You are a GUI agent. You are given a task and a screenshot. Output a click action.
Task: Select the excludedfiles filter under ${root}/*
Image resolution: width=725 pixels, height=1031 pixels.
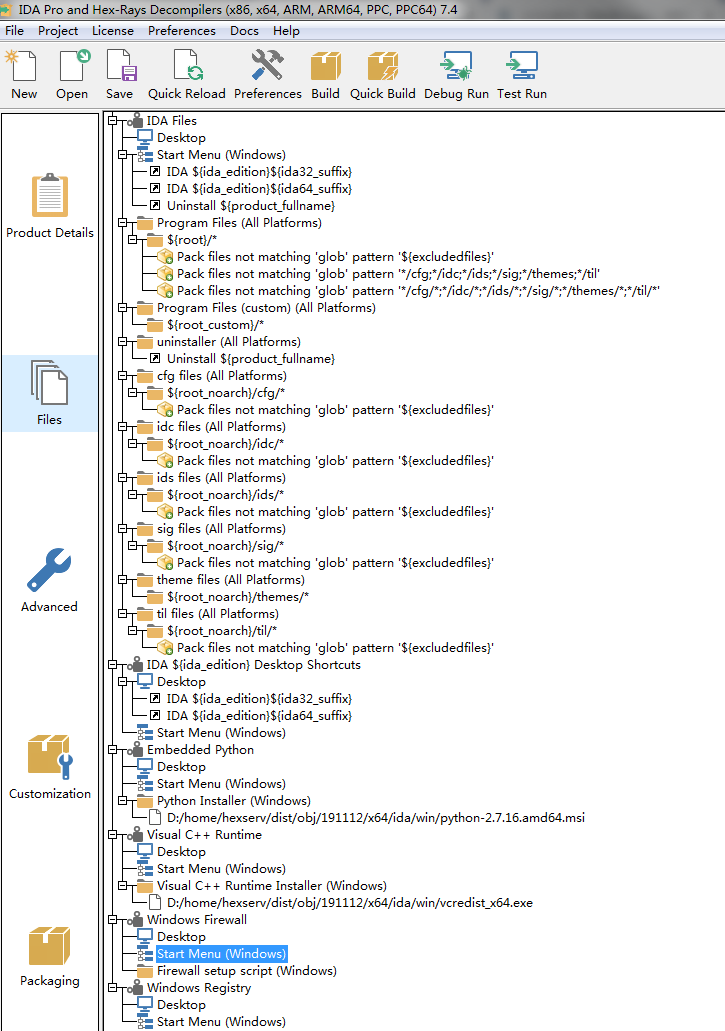(x=335, y=257)
